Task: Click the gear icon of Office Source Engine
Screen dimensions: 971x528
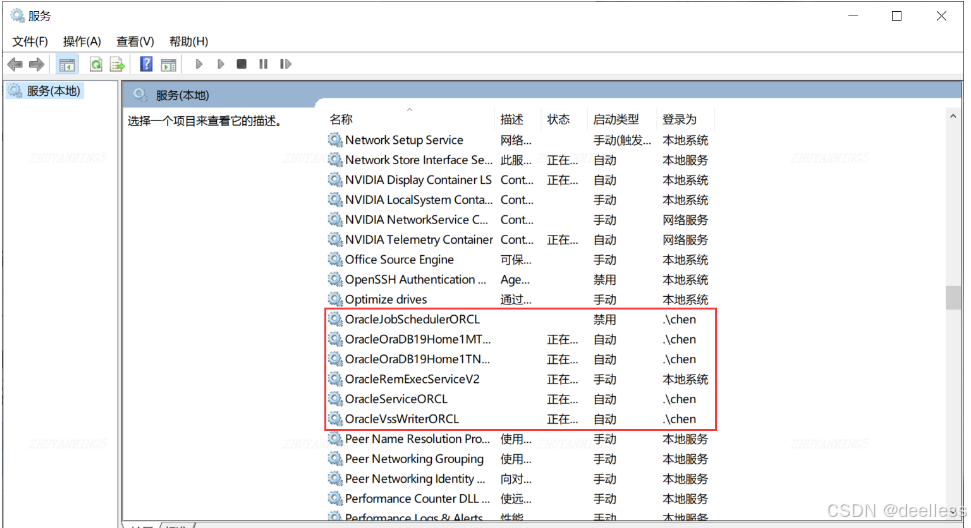Action: tap(335, 259)
